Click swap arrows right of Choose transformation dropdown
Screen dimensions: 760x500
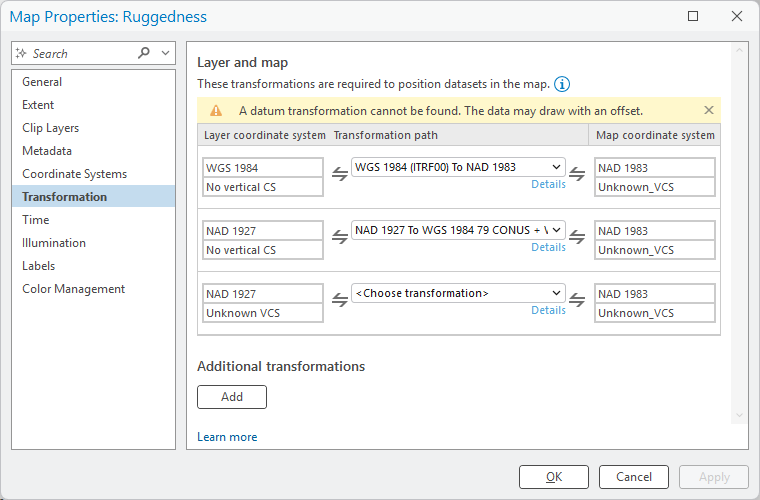[577, 299]
